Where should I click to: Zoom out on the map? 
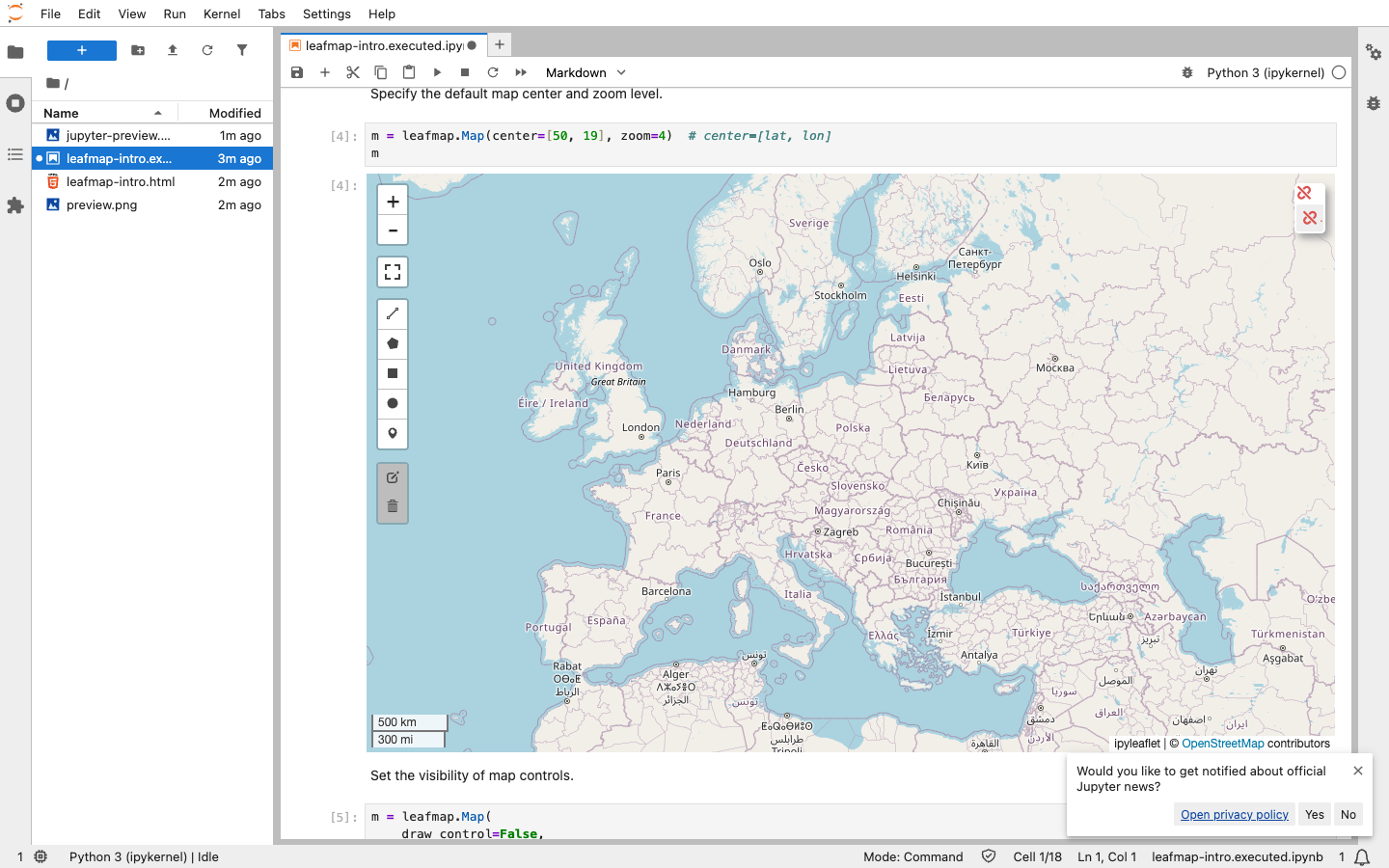pyautogui.click(x=393, y=231)
